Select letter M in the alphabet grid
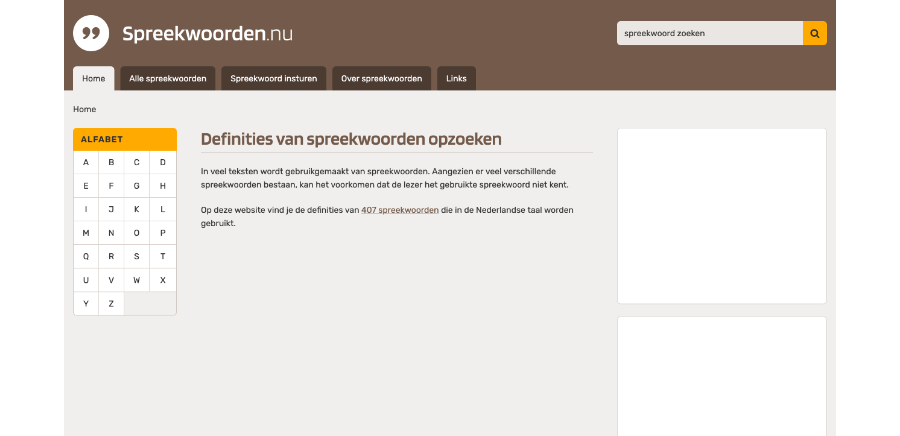 tap(86, 233)
